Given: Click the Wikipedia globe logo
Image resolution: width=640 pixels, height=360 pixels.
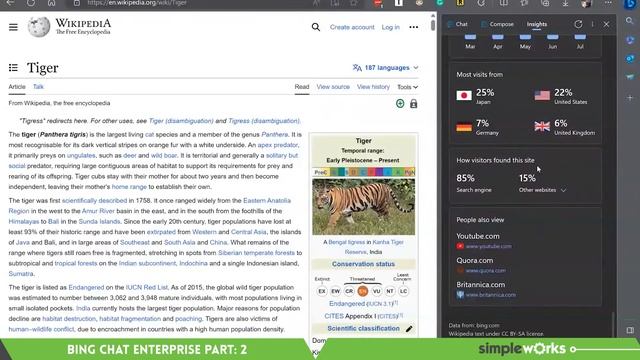Looking at the screenshot, I should tap(39, 27).
